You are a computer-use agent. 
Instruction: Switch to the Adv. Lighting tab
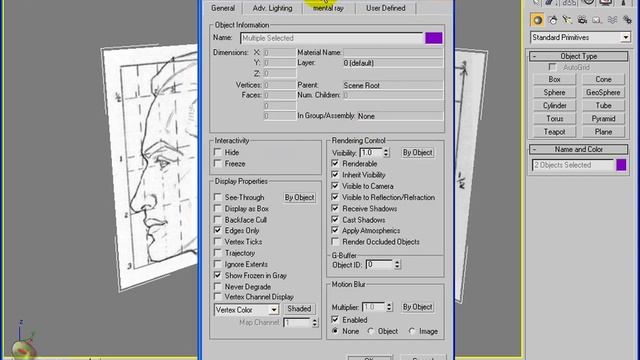click(272, 8)
